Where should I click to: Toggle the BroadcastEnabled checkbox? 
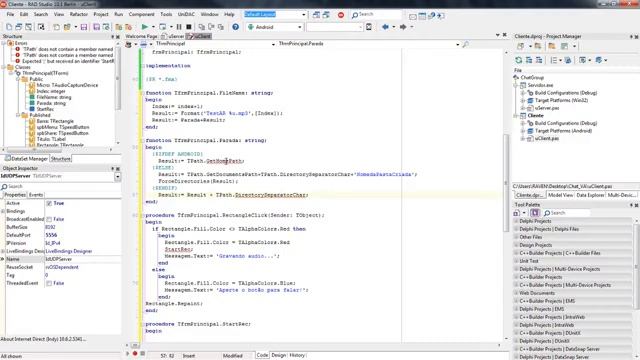click(49, 219)
